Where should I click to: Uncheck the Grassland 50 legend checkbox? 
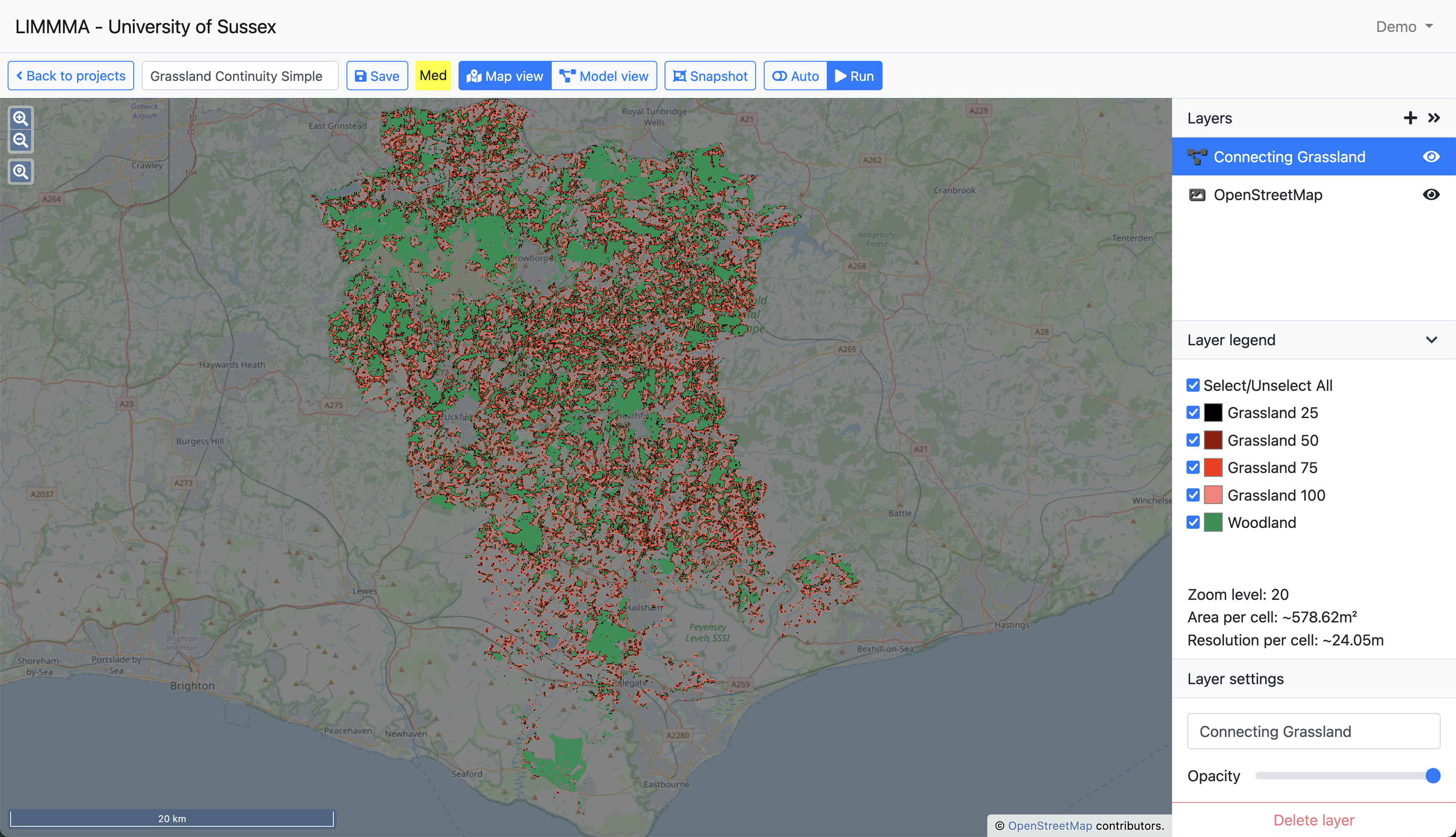(x=1193, y=440)
